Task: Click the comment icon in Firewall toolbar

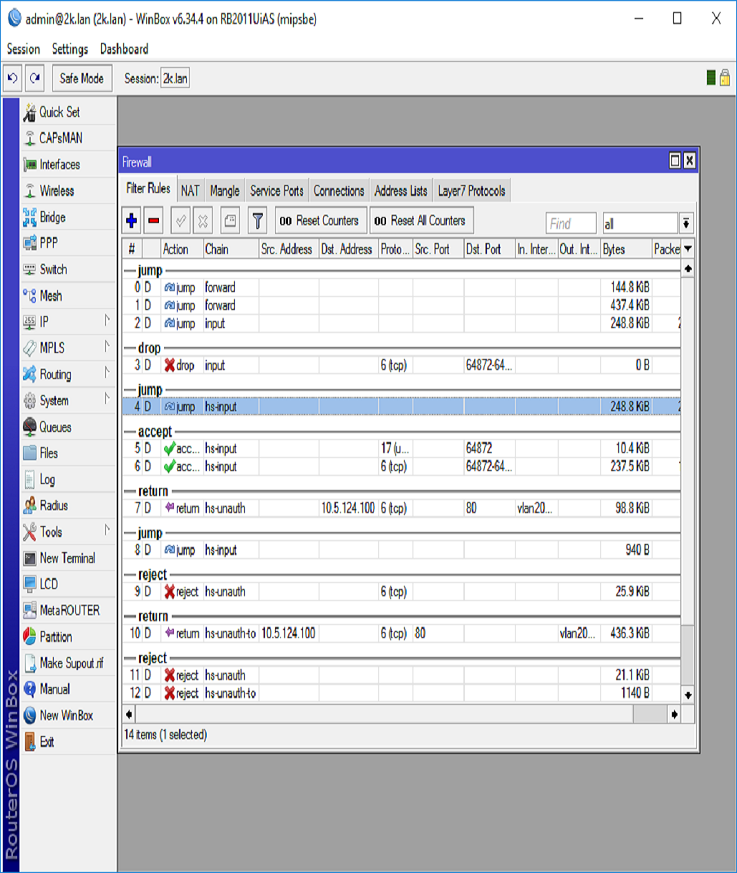Action: click(230, 221)
